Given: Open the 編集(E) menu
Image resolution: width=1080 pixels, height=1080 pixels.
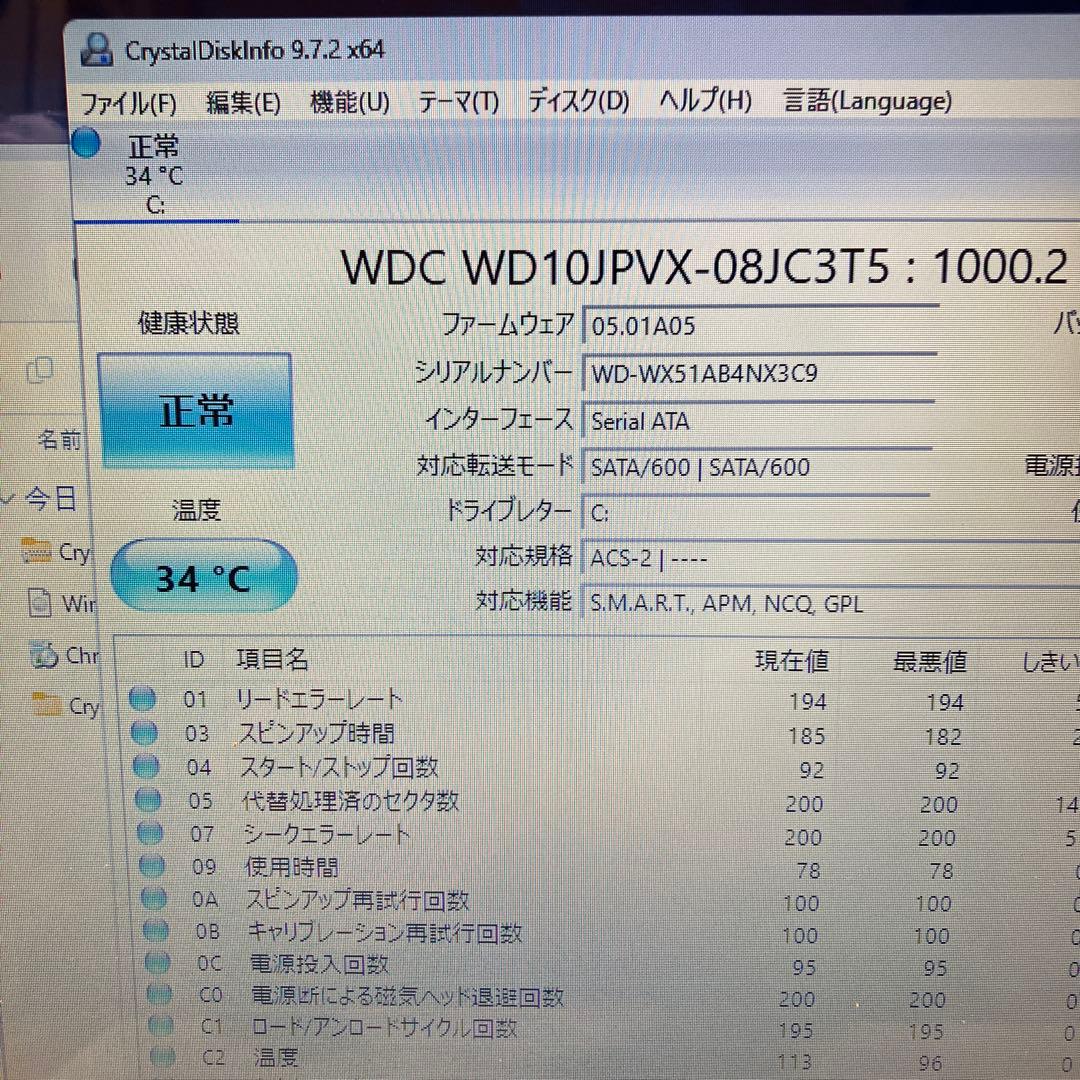Looking at the screenshot, I should point(243,103).
